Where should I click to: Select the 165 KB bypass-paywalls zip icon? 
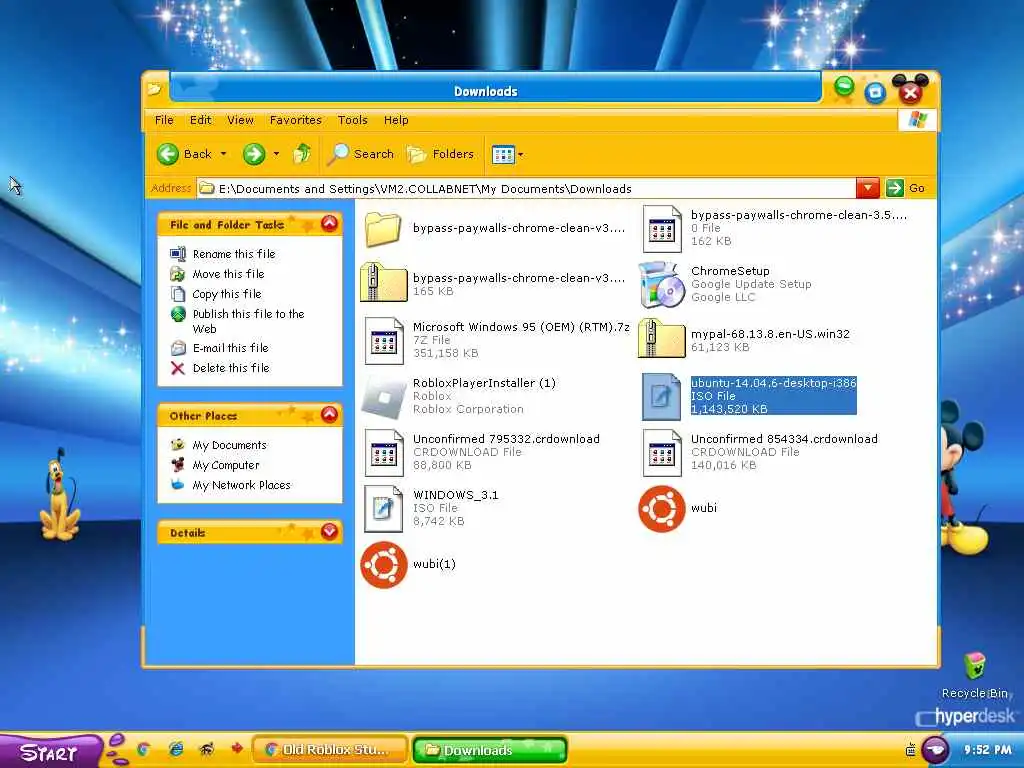pos(383,282)
